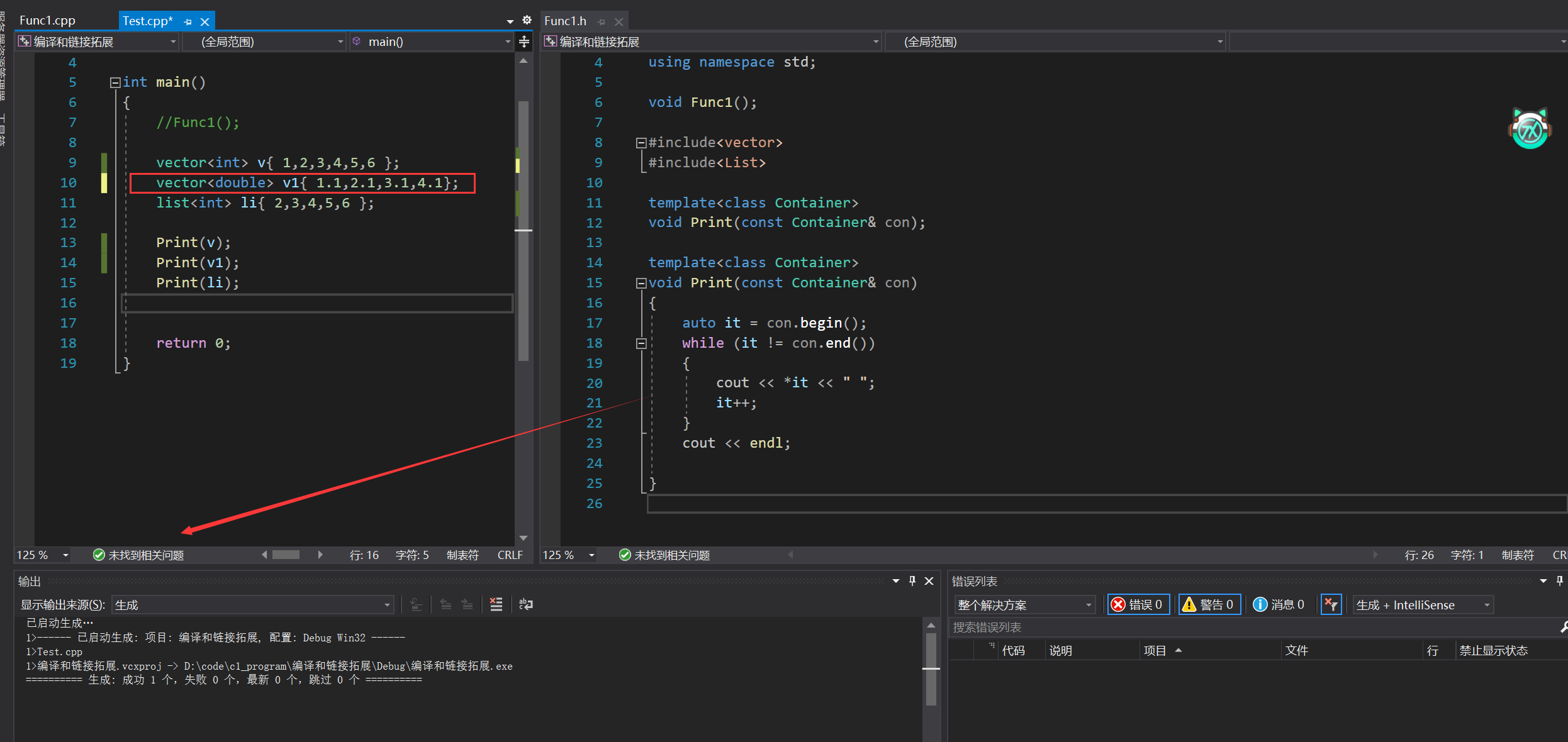The image size is (1568, 742).
Task: Sort the error list by 项目 column
Action: pos(1155,650)
